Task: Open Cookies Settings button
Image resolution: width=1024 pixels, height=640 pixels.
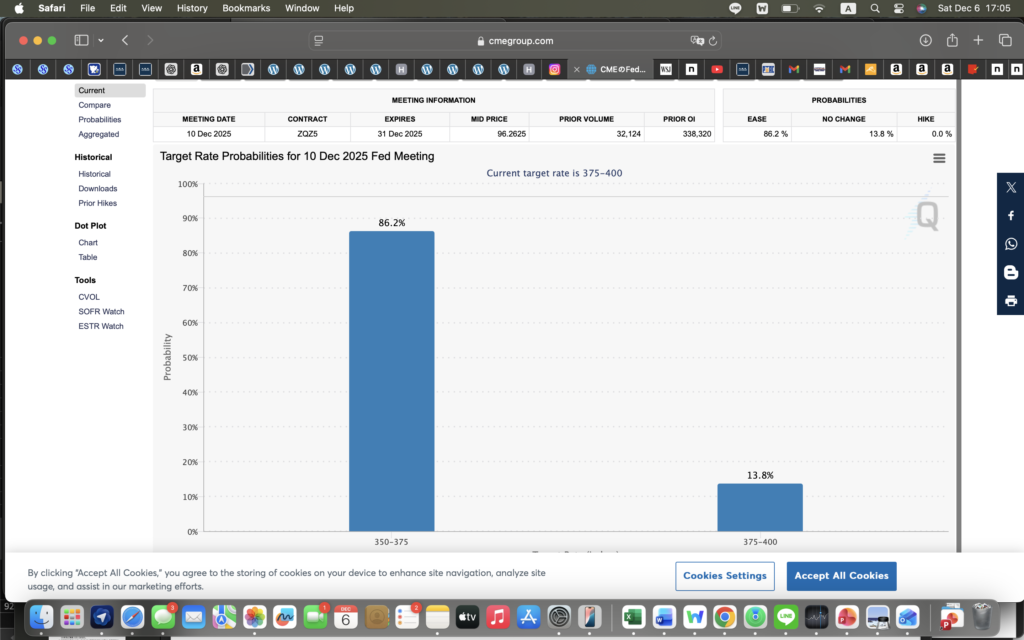Action: coord(725,576)
